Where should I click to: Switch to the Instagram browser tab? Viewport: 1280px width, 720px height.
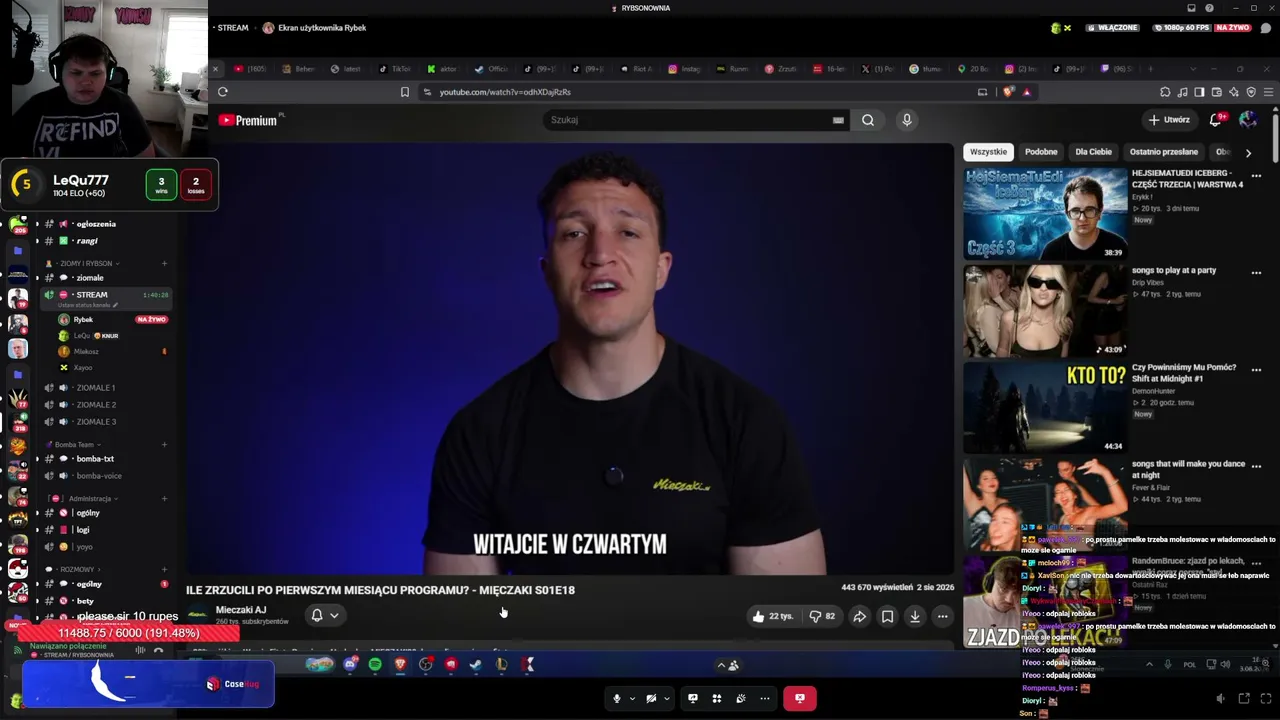point(685,69)
